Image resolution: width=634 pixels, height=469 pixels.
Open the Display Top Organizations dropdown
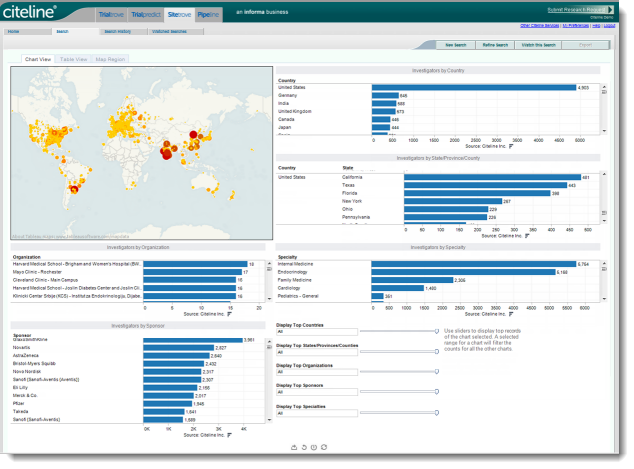click(x=315, y=374)
